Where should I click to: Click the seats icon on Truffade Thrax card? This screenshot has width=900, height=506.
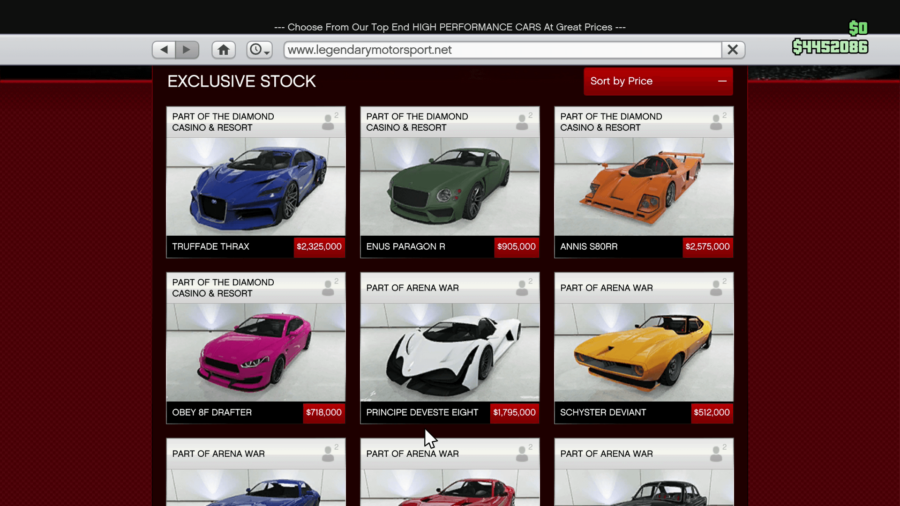coord(329,121)
